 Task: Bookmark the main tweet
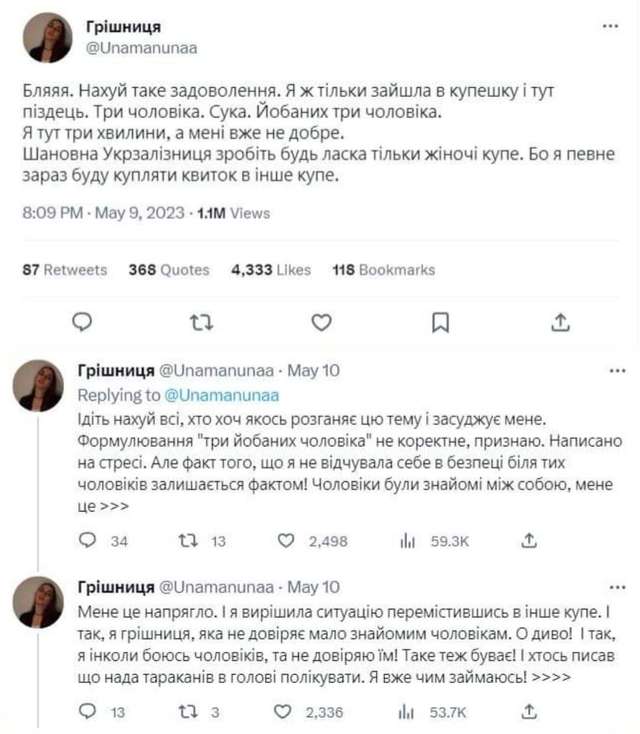pyautogui.click(x=440, y=322)
